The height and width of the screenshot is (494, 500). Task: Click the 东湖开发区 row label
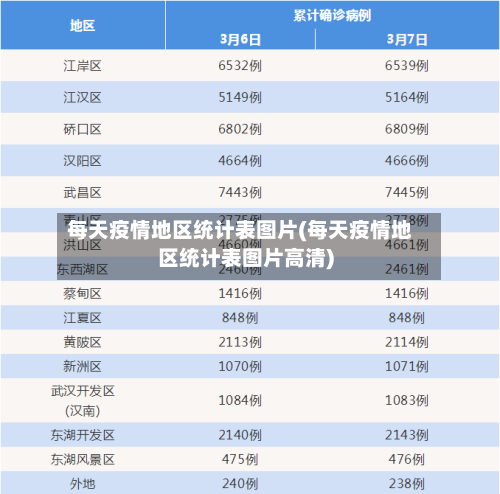(x=82, y=435)
